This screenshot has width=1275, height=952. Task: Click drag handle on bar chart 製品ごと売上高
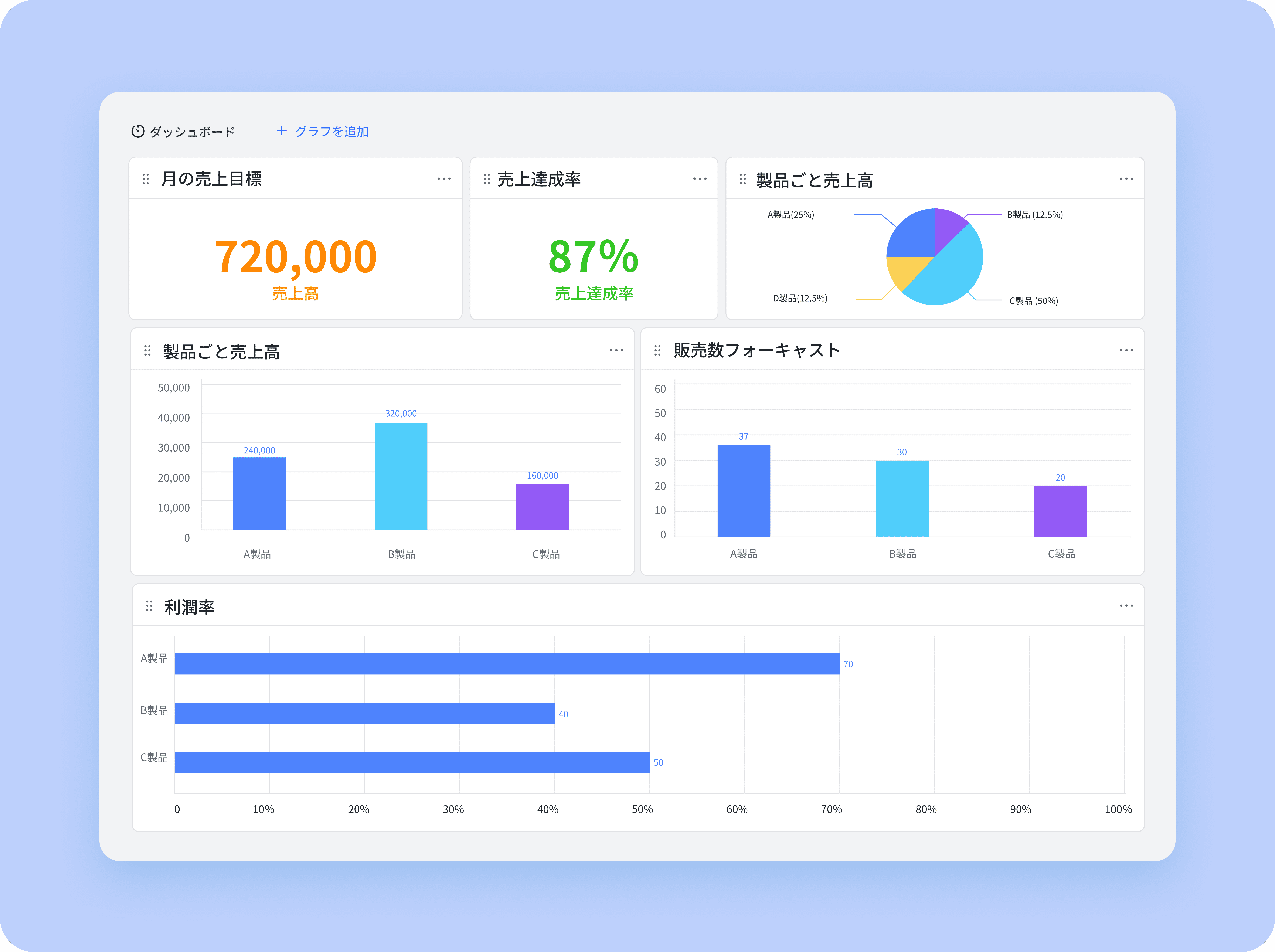click(x=147, y=350)
